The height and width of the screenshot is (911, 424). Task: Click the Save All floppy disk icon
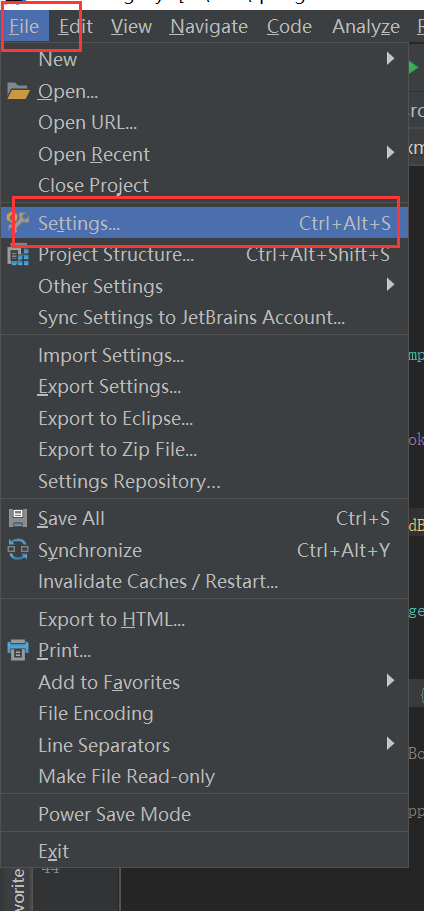18,518
